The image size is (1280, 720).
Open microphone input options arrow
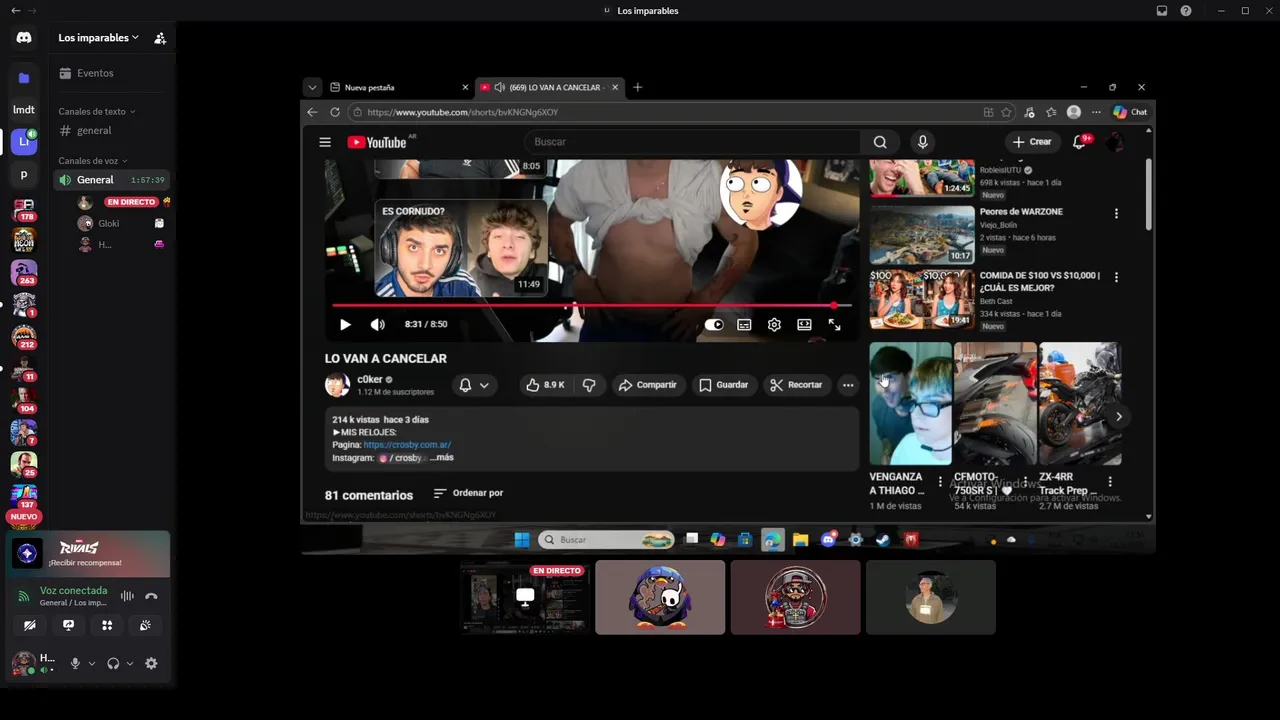point(92,663)
